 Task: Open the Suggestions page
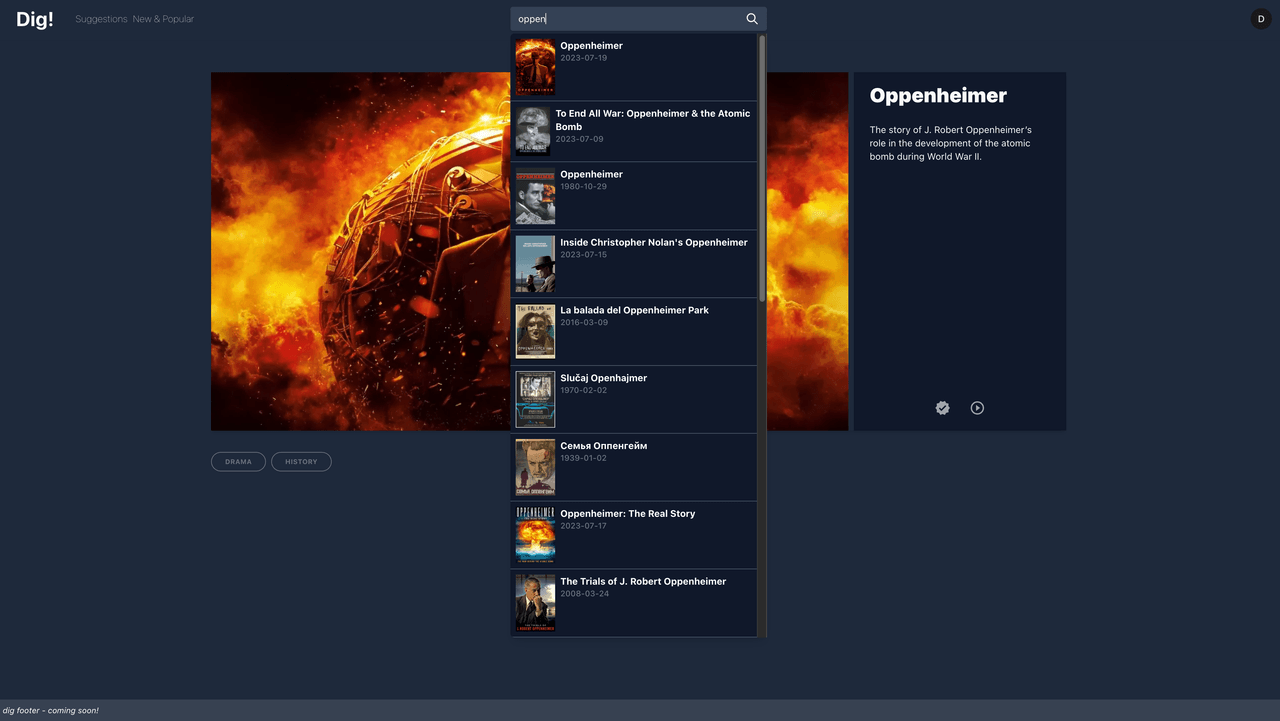(x=101, y=19)
